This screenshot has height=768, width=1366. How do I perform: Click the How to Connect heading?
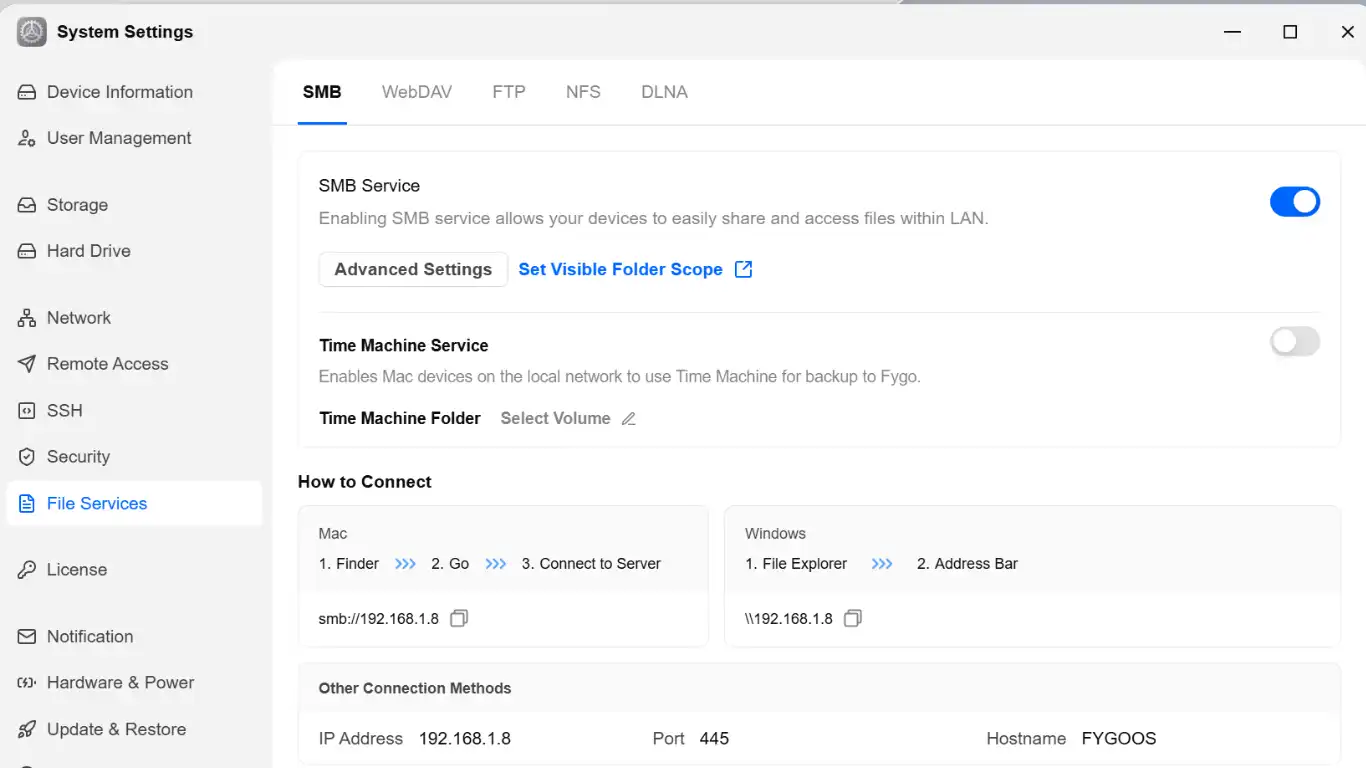pyautogui.click(x=365, y=482)
